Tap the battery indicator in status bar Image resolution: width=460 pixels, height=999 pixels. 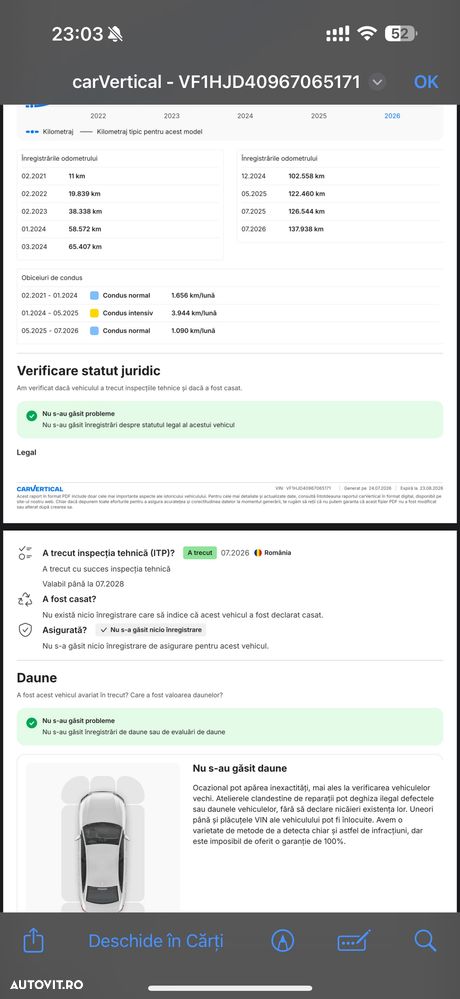[x=401, y=34]
